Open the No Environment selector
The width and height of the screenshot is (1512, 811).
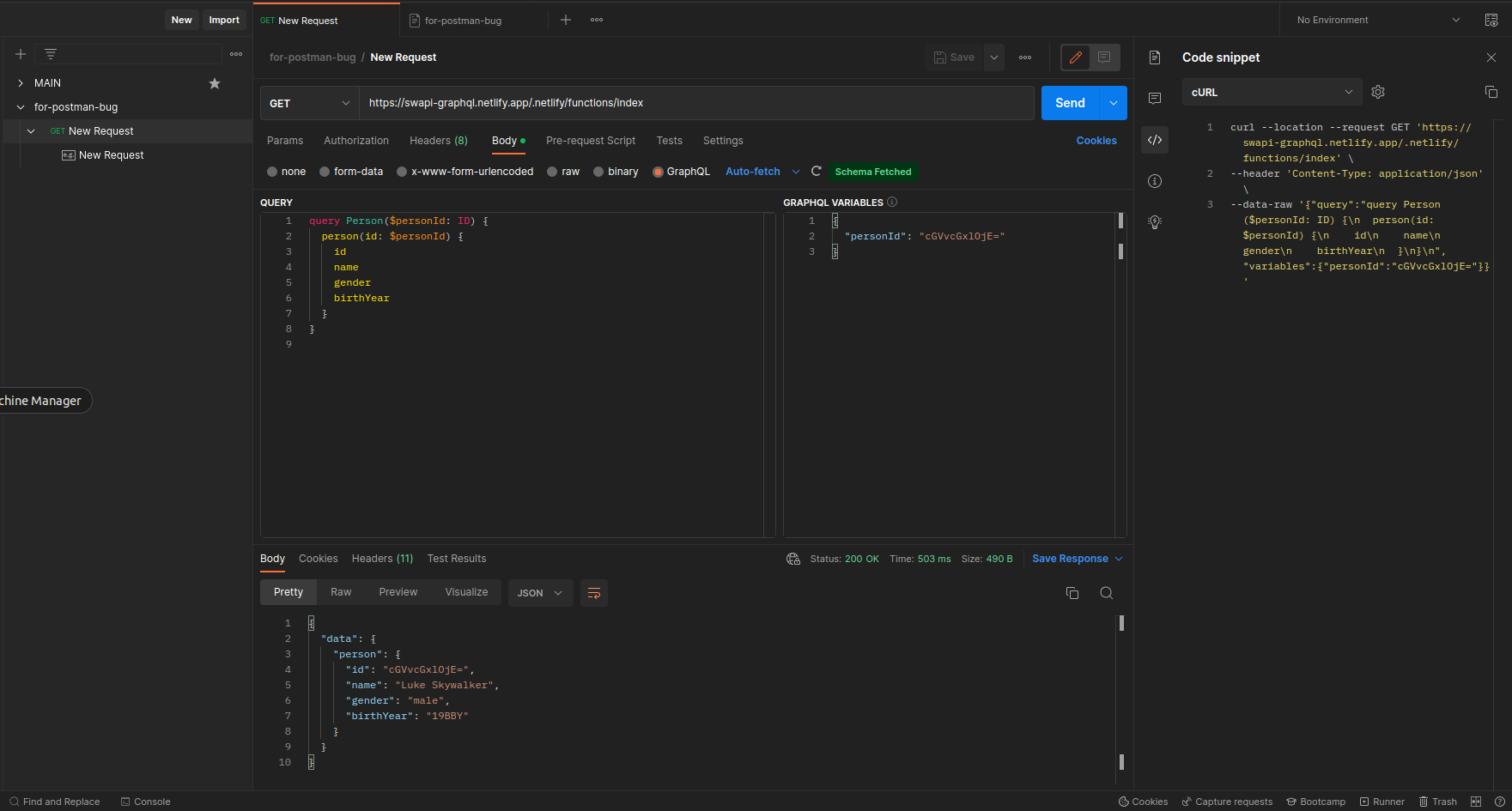click(x=1378, y=20)
